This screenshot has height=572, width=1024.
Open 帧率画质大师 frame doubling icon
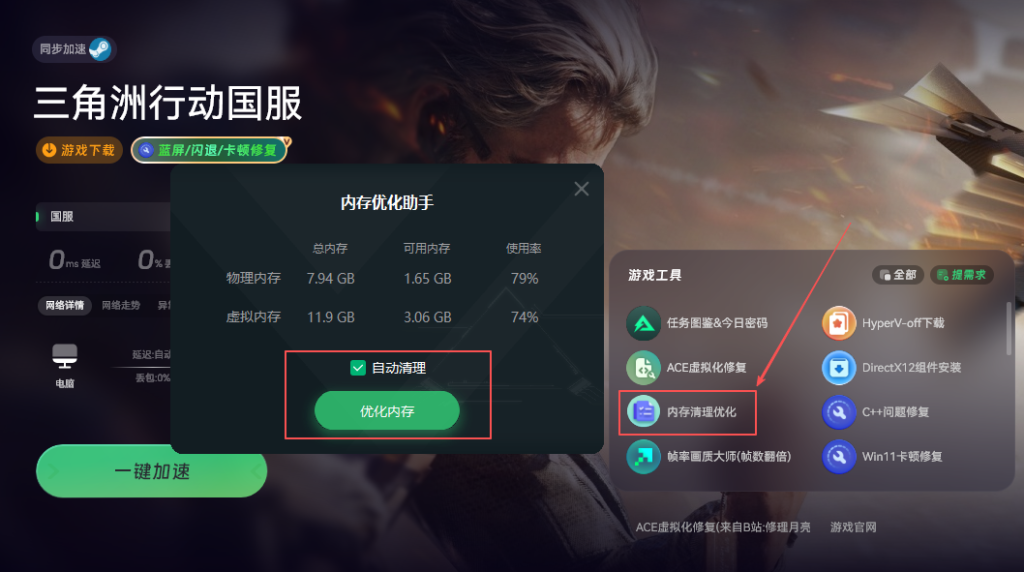pos(643,456)
